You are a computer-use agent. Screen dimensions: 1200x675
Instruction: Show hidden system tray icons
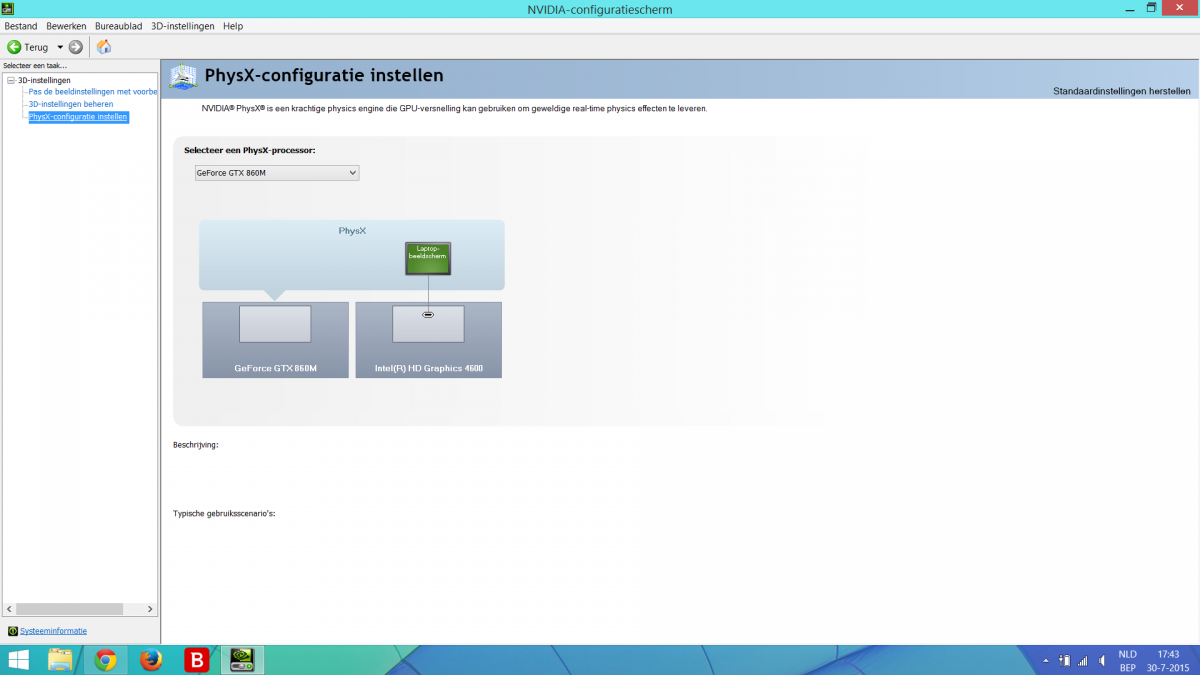pos(1046,661)
